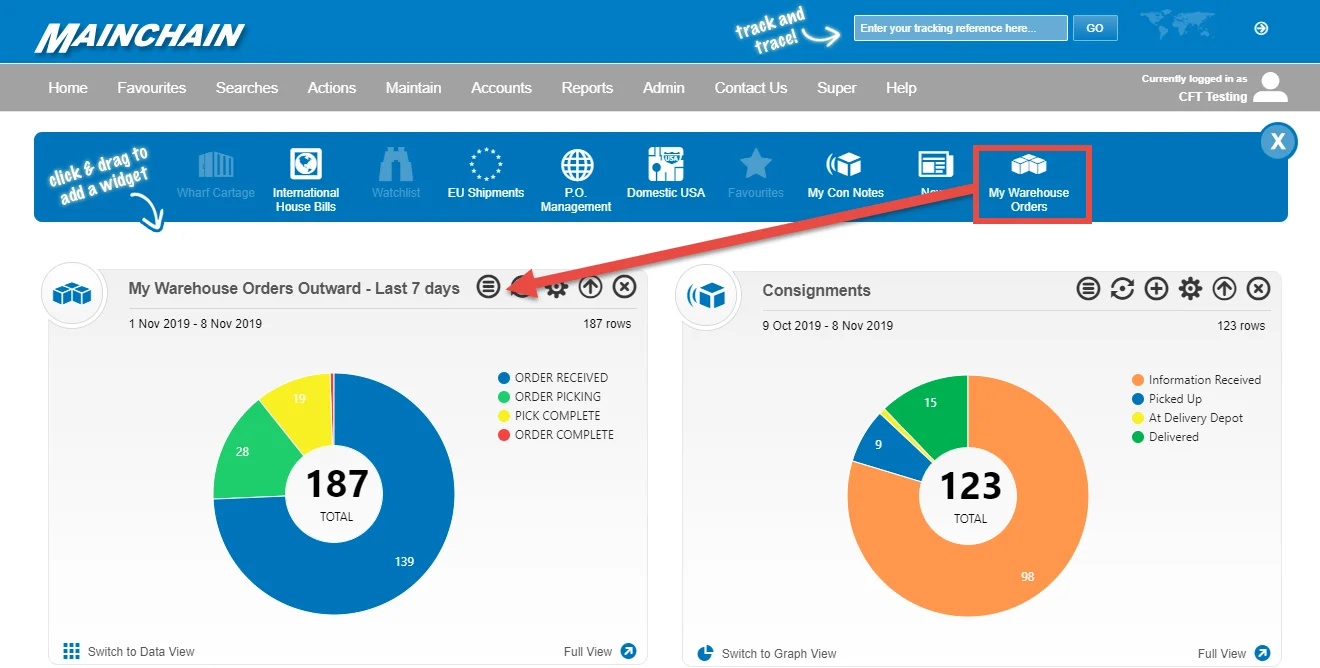Click the warehouse boxes icon on Orders widget
Screen dimensions: 1320x668
click(x=71, y=293)
